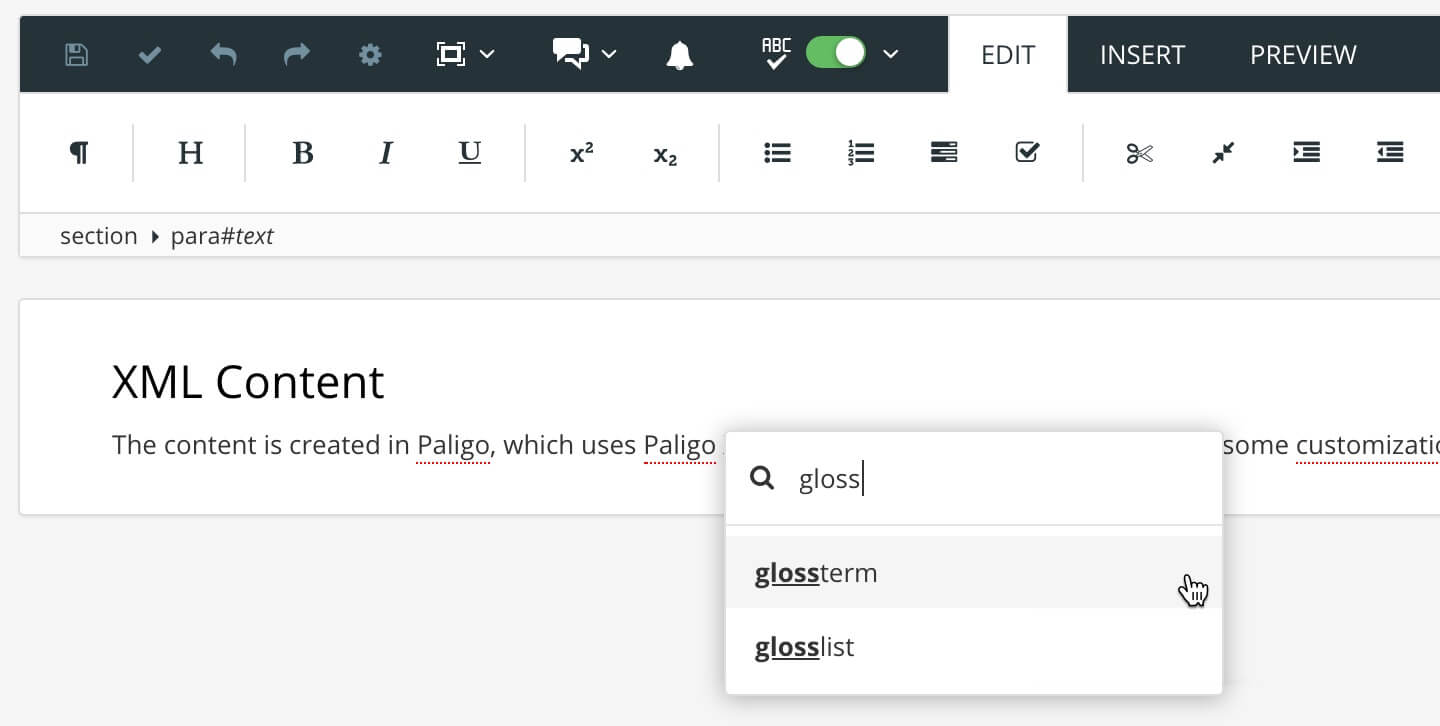The width and height of the screenshot is (1440, 726).
Task: Open the notifications bell
Action: coord(679,54)
